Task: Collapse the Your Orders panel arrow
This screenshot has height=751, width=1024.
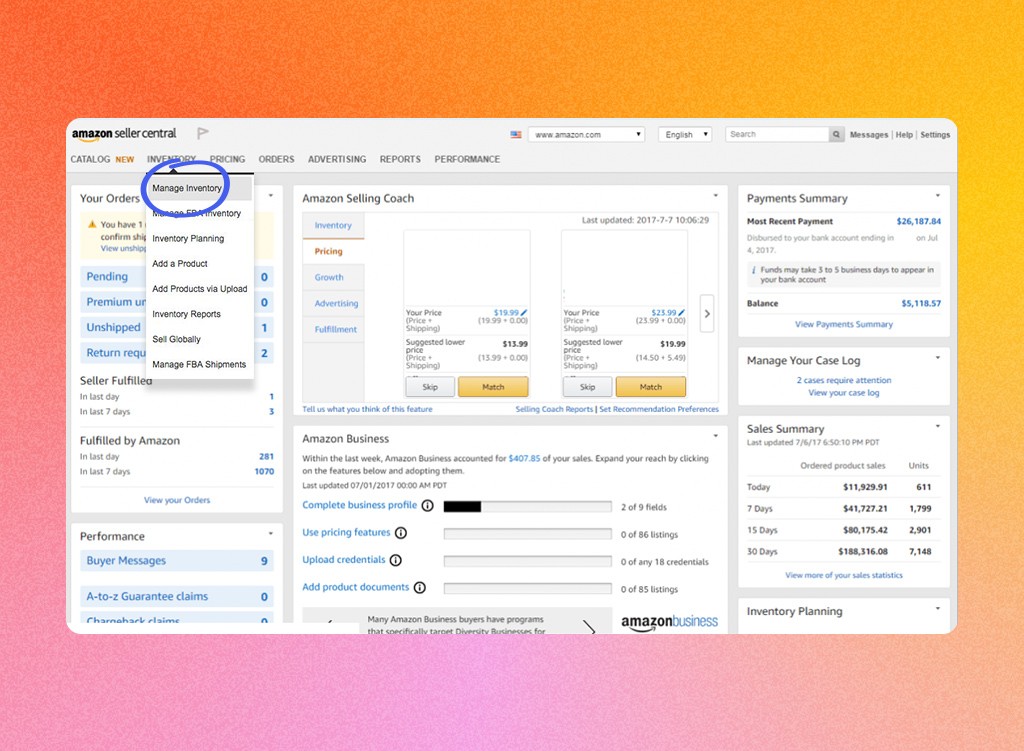Action: (x=271, y=195)
